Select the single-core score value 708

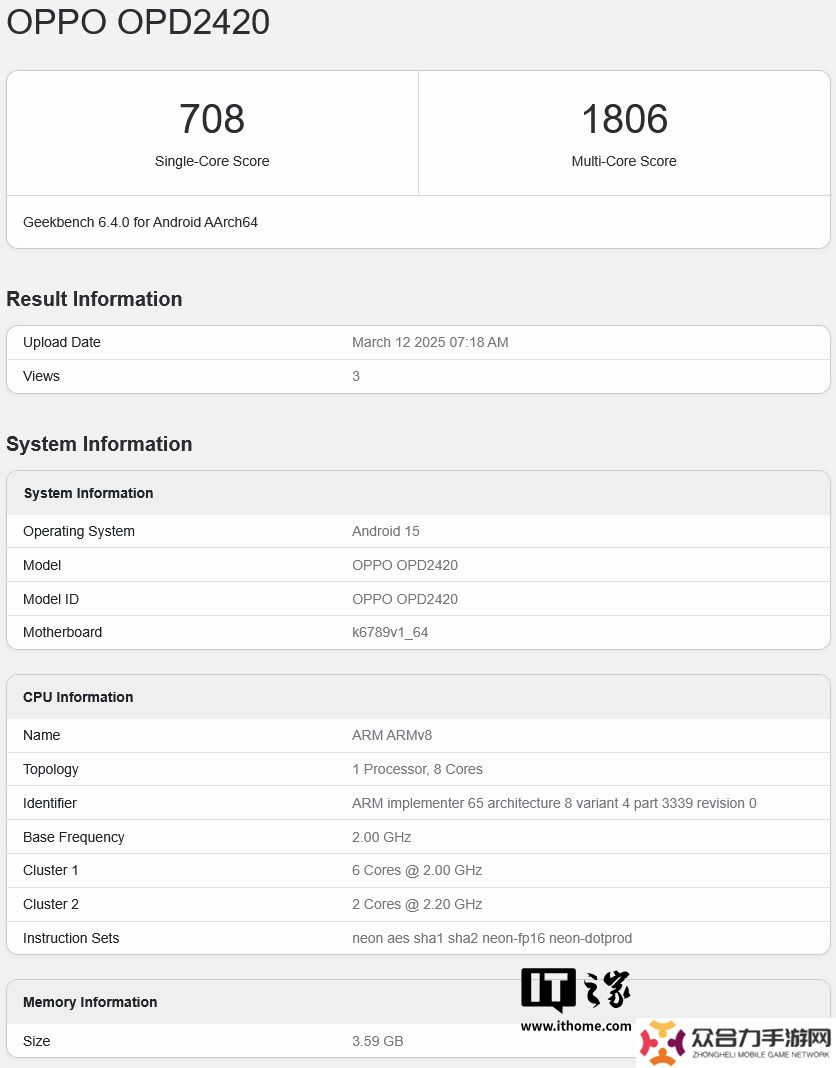212,119
